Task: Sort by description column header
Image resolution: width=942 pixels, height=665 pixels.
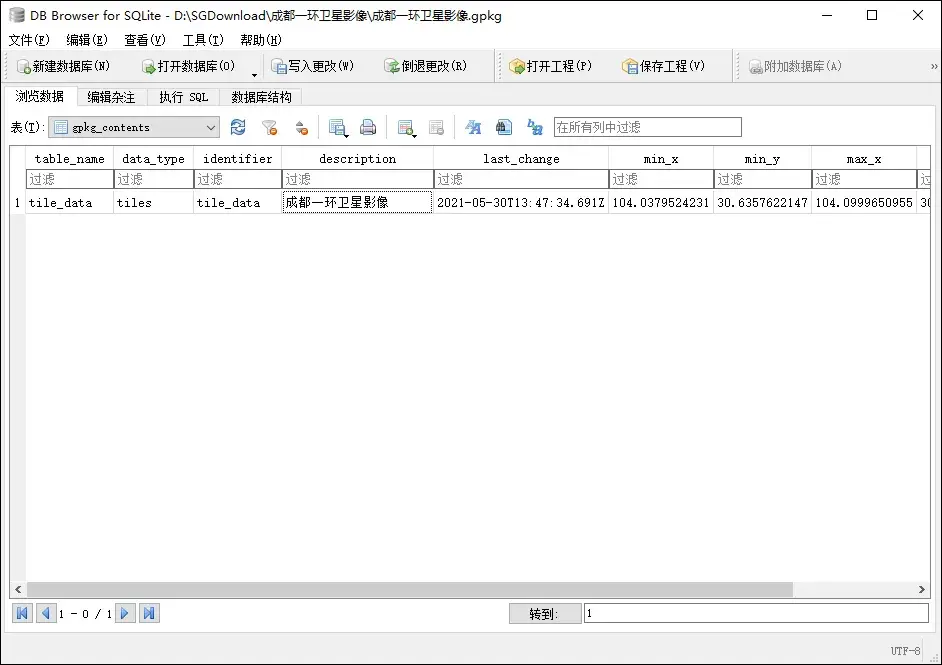Action: (x=357, y=159)
